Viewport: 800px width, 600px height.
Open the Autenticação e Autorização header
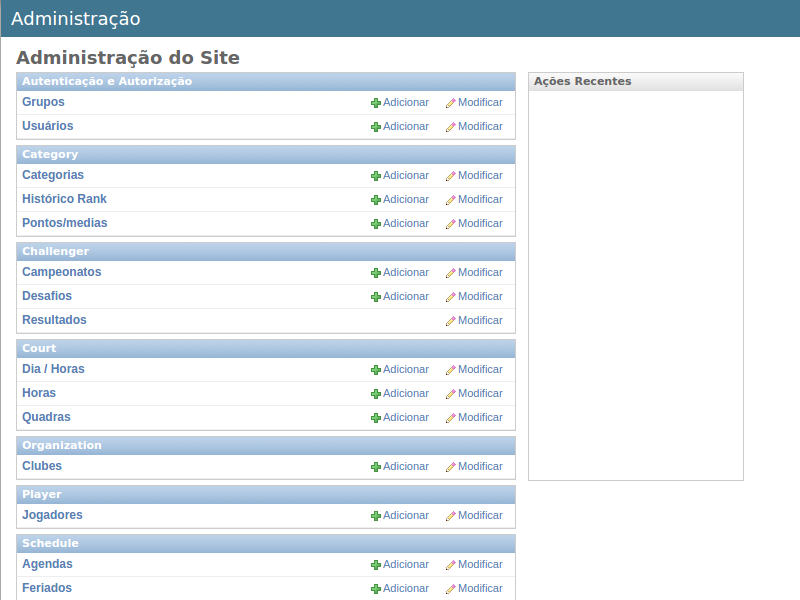tap(107, 81)
